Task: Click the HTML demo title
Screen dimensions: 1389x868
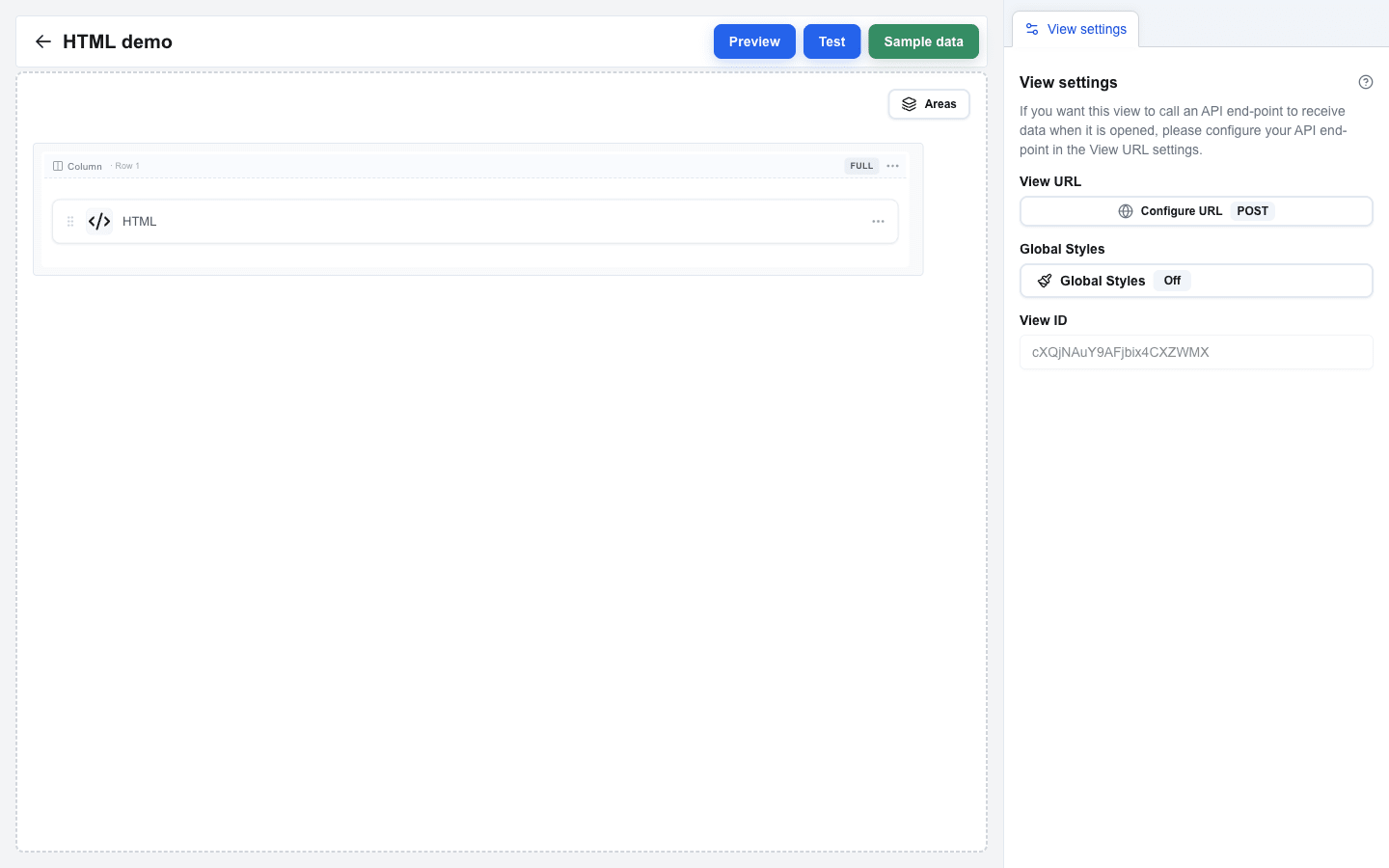Action: (118, 41)
